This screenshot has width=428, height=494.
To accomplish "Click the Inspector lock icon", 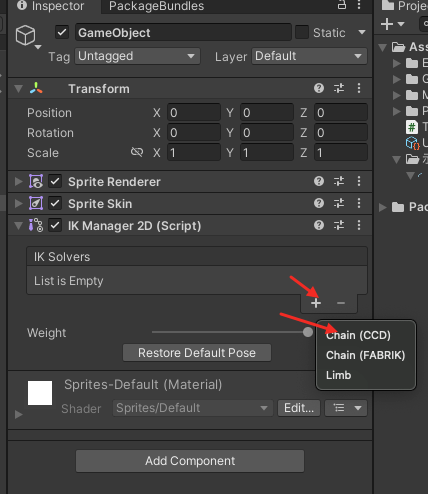I will point(342,5).
